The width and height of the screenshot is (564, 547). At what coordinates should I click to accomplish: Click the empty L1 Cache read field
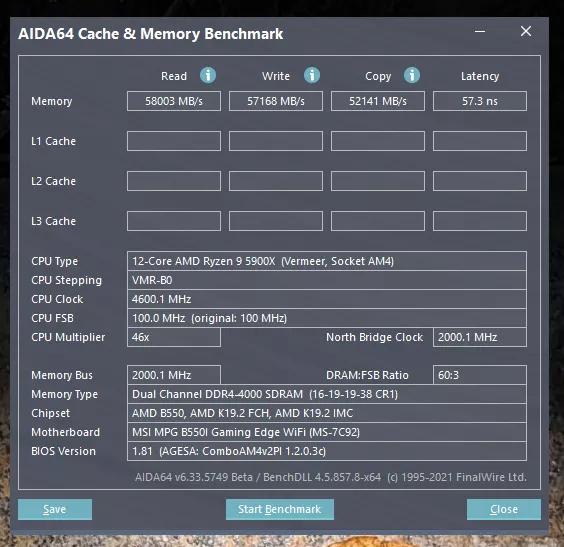(174, 141)
